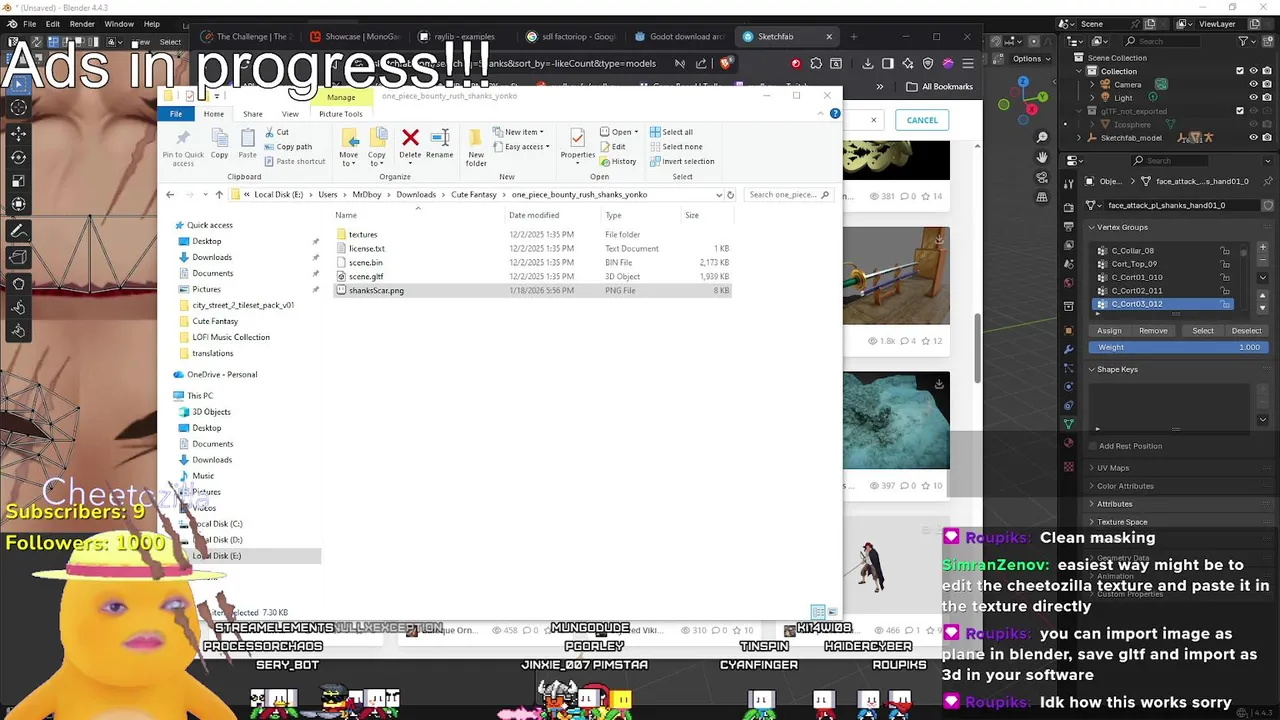The width and height of the screenshot is (1280, 720).
Task: Click the Blender perspective/orthographic grid icon
Action: point(1042,197)
